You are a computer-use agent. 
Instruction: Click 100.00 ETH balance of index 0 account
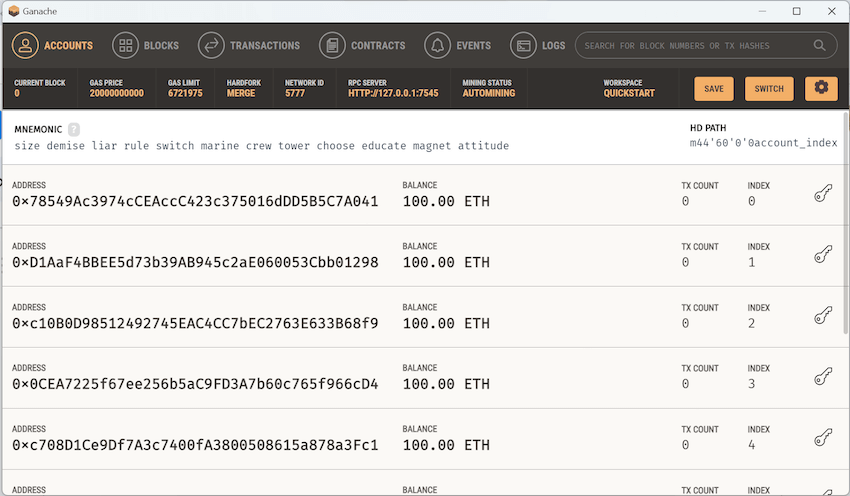point(446,201)
